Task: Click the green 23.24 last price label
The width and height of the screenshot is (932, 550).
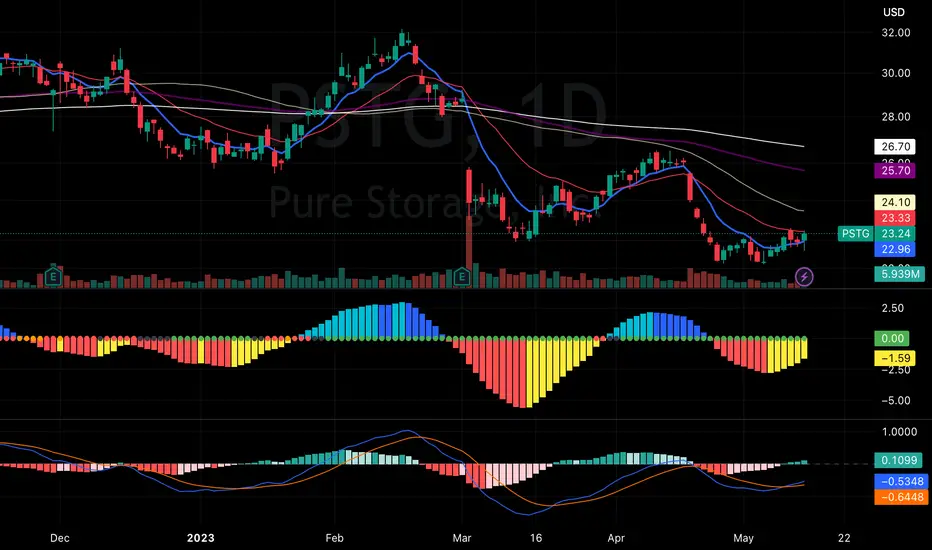Action: coord(895,234)
